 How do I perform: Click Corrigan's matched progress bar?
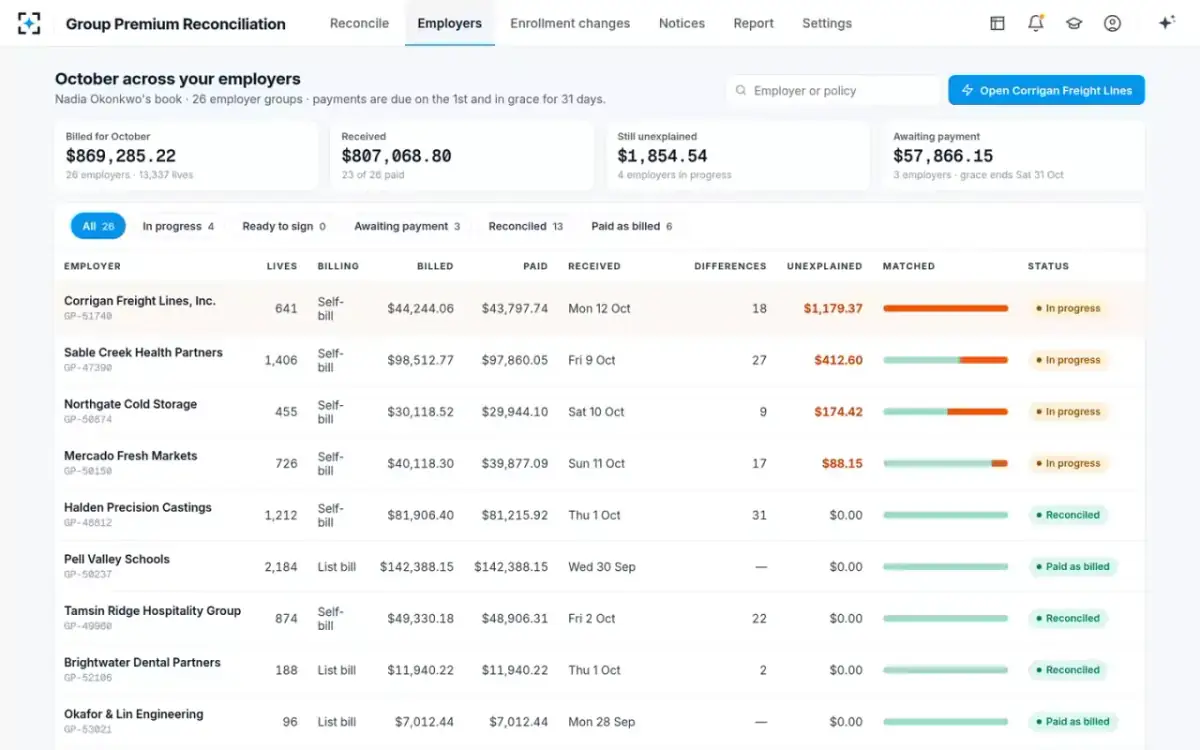[945, 308]
